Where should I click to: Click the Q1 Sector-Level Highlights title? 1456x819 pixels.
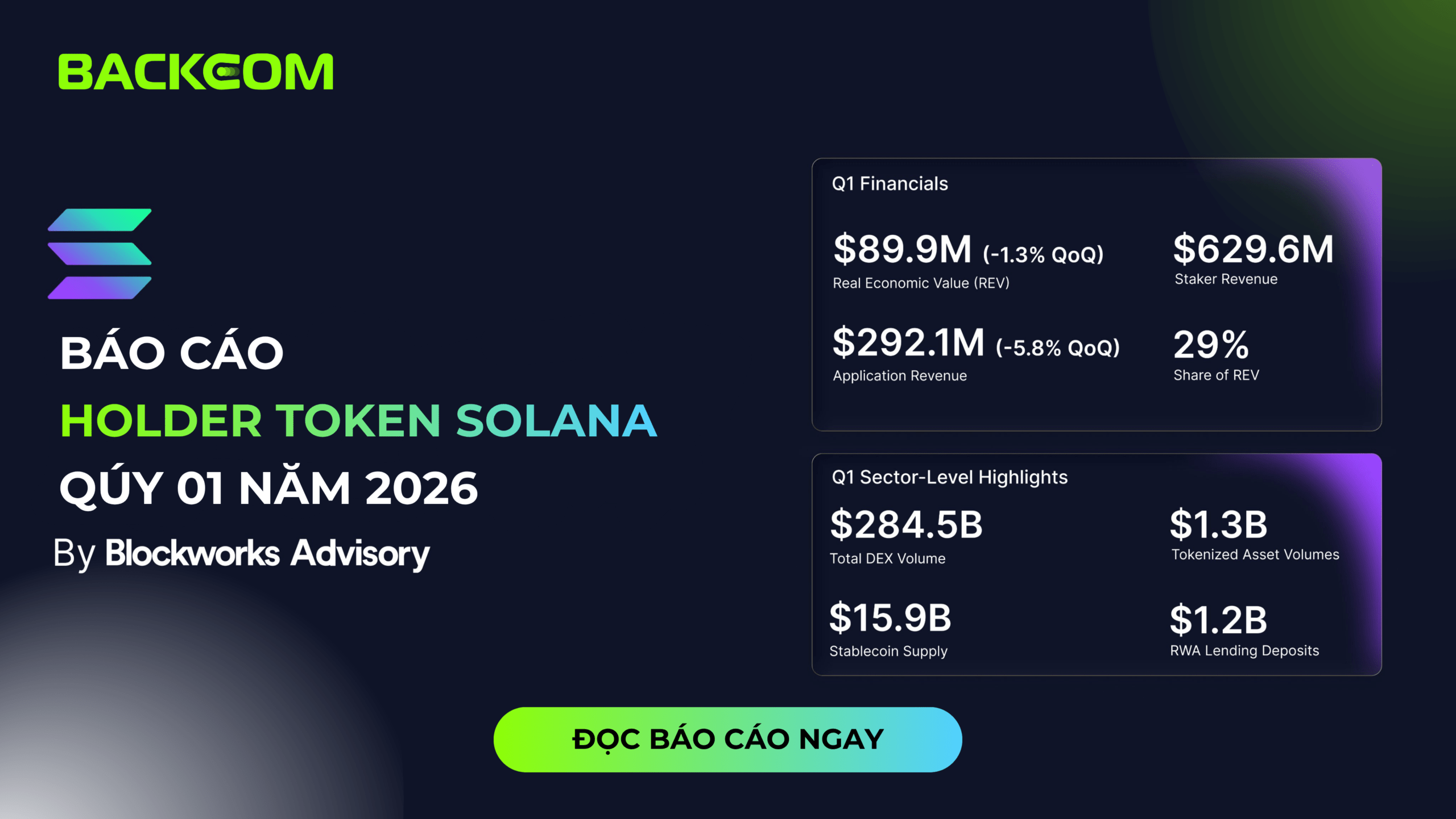click(x=949, y=477)
